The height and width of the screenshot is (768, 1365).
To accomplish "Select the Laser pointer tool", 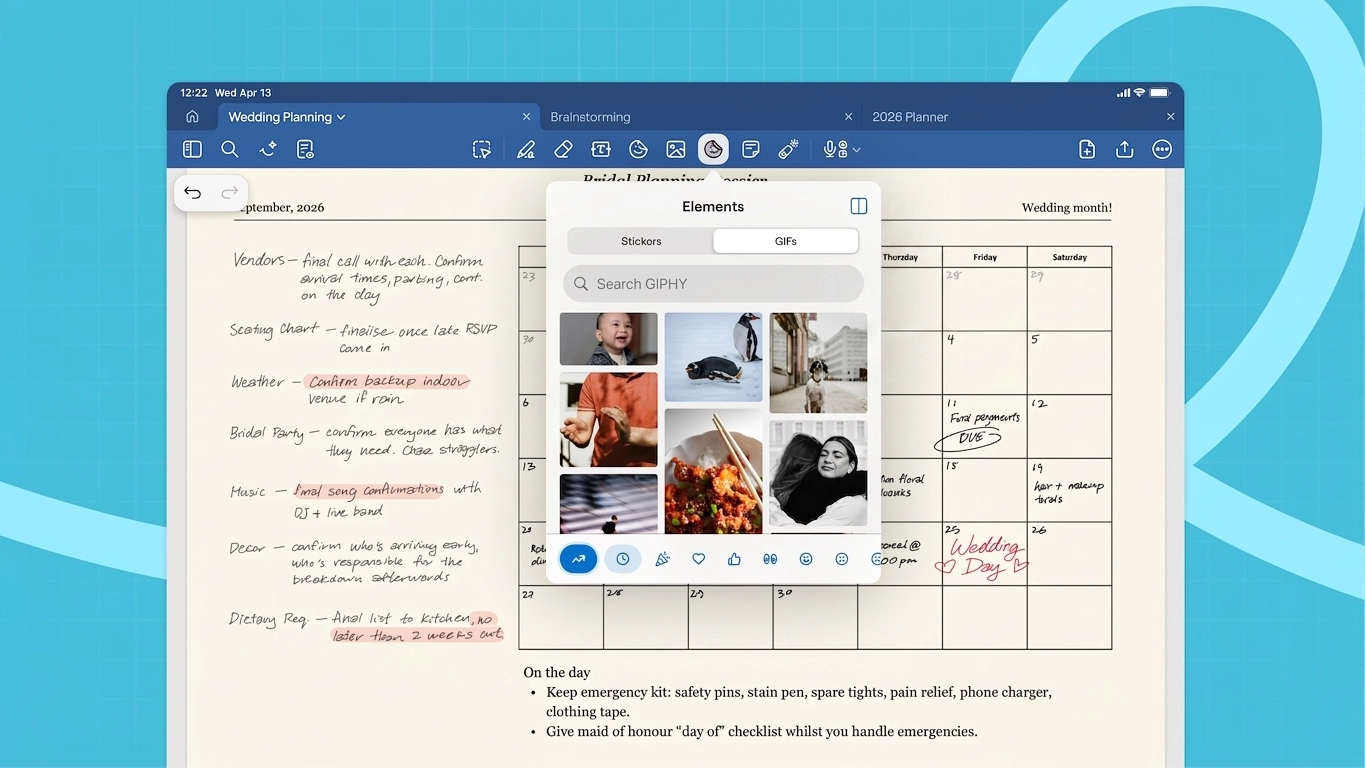I will pos(788,149).
